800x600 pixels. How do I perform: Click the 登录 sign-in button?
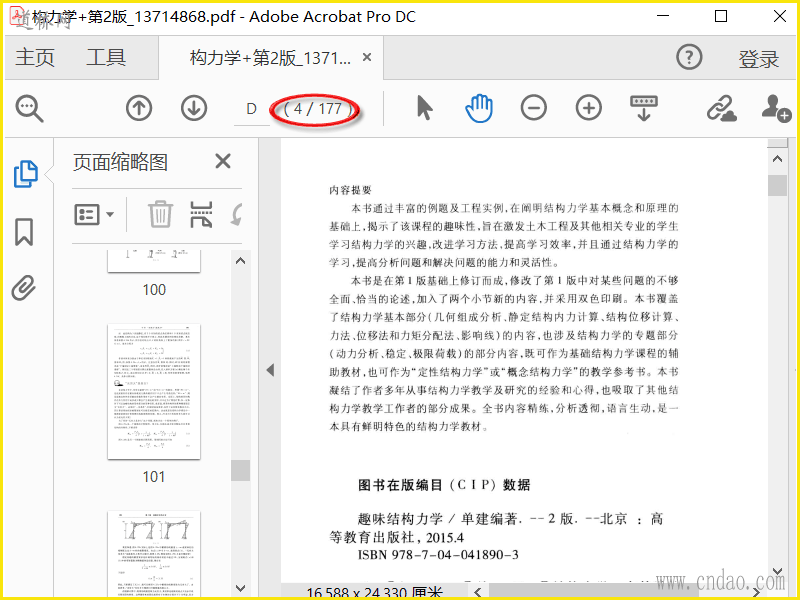(x=759, y=59)
